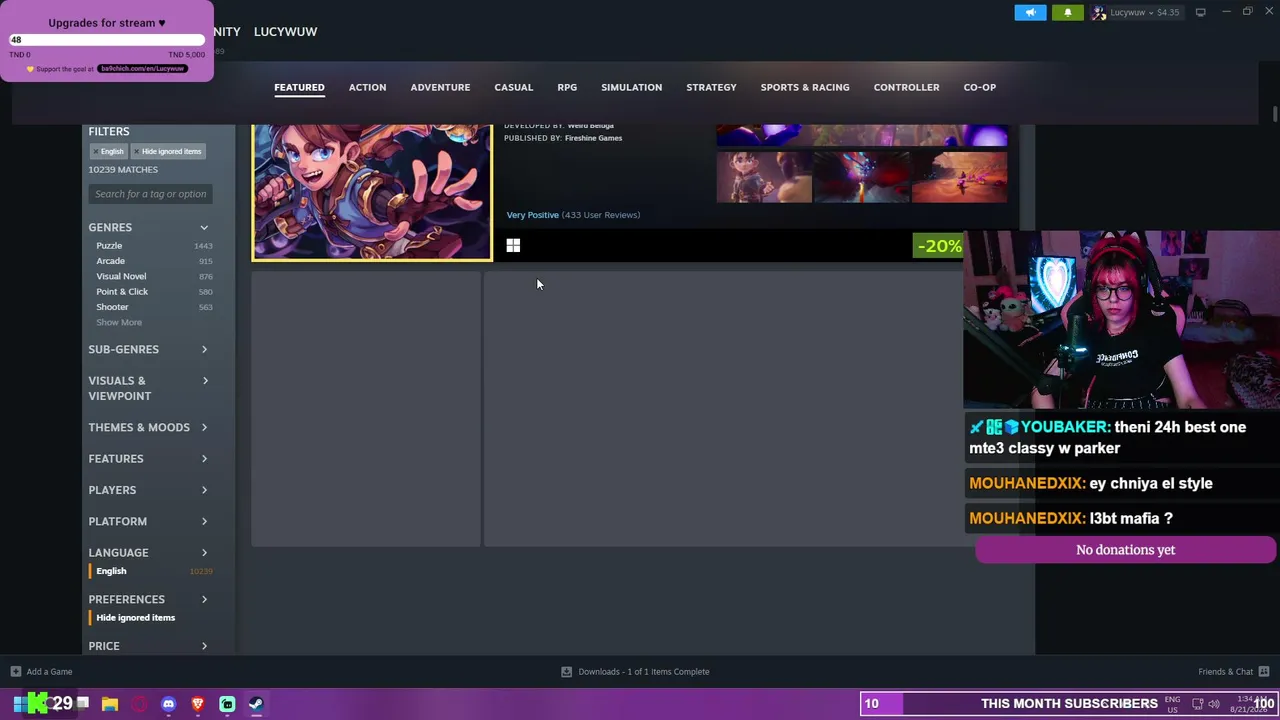Collapse the Preferences section

[150, 599]
